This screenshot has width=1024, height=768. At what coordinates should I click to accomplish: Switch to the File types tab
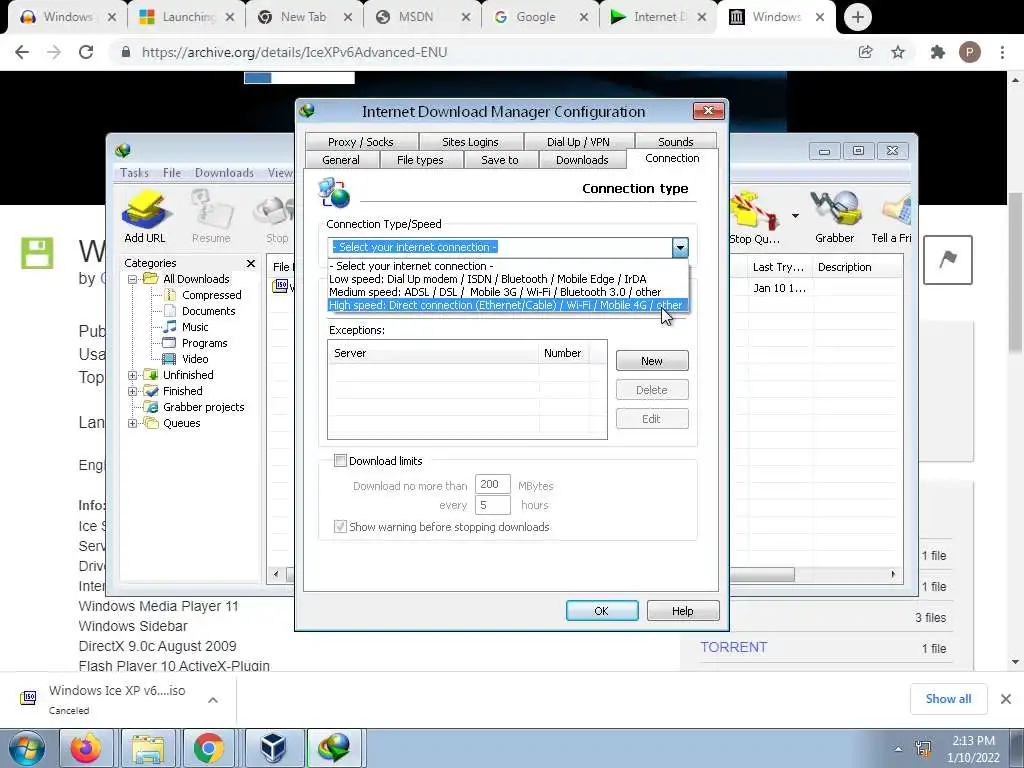[x=420, y=160]
